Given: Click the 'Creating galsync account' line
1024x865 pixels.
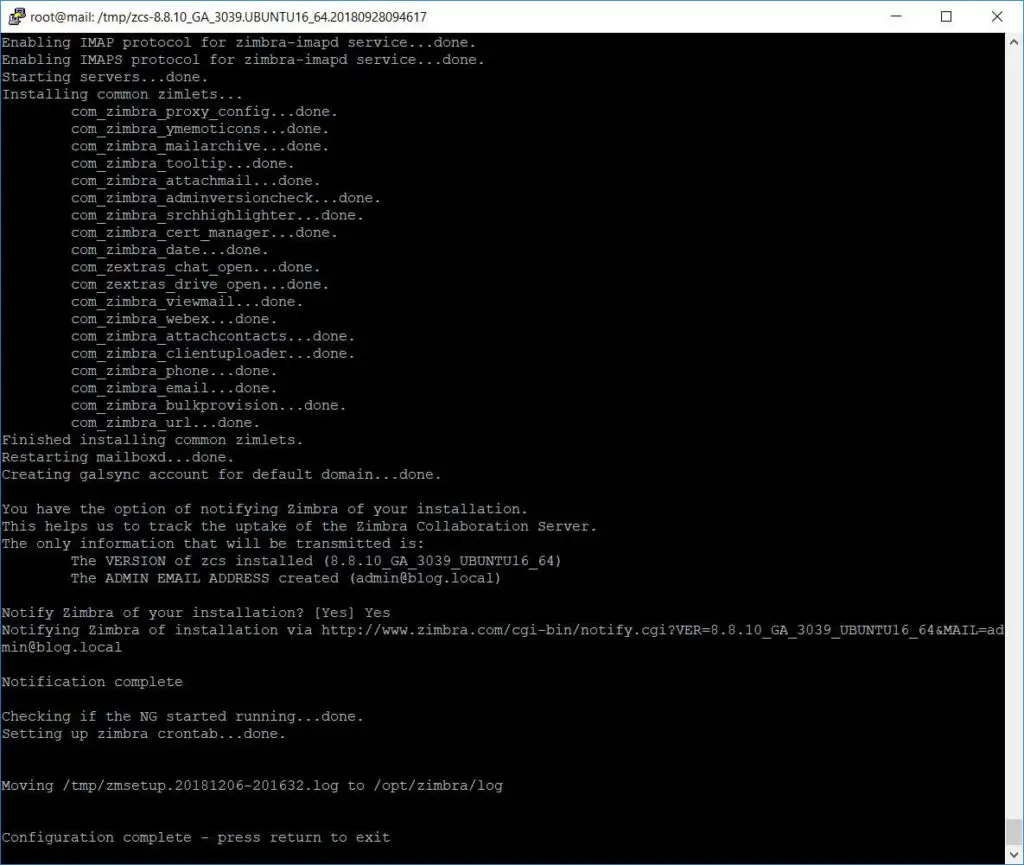Looking at the screenshot, I should pos(221,475).
